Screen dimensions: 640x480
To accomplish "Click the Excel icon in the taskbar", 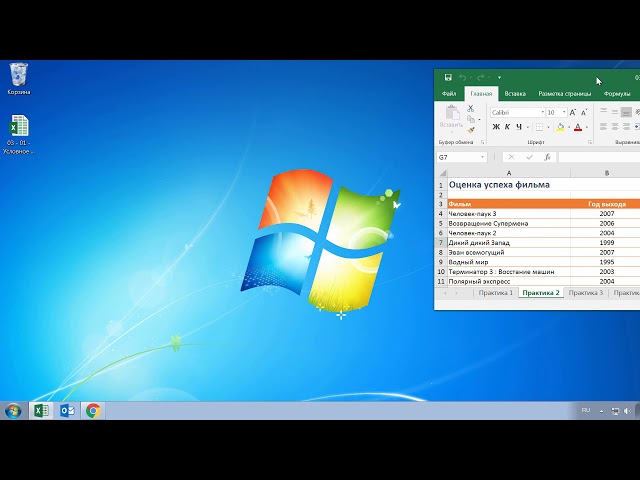I will tap(41, 411).
